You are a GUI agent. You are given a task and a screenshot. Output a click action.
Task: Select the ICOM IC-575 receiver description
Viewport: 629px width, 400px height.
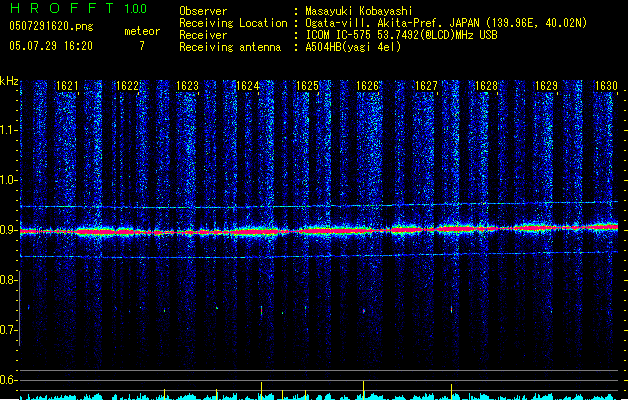tap(401, 35)
